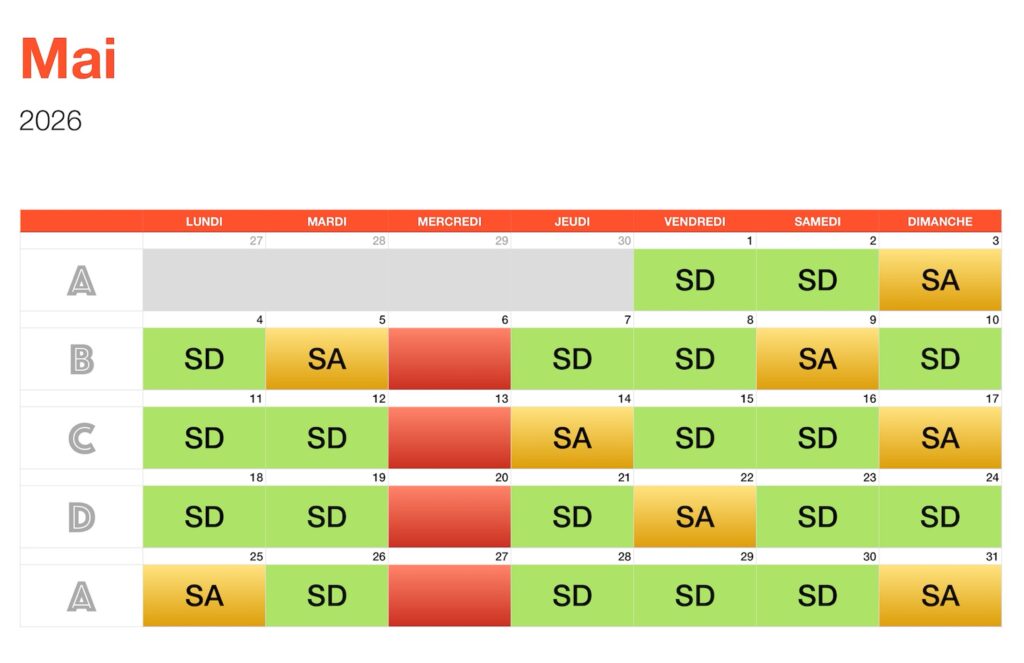Click the SA cell on Tuesday 5
Viewport: 1024px width, 663px height.
point(327,359)
